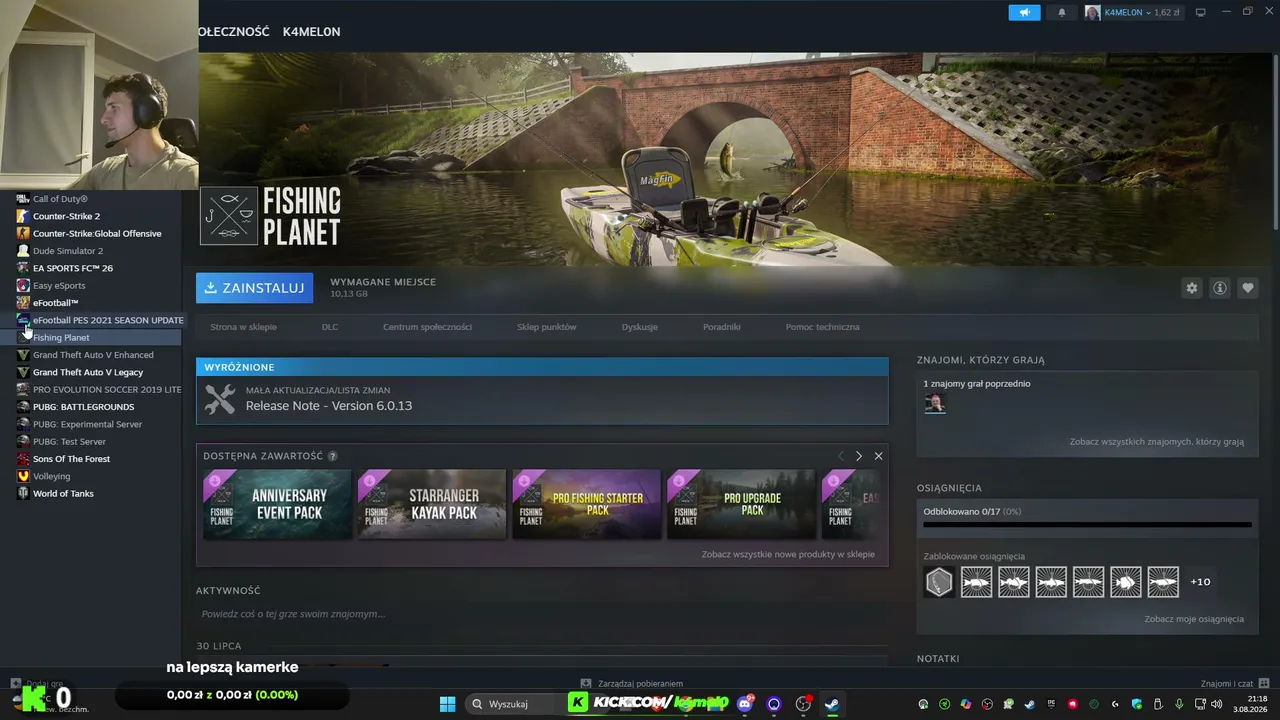Open help for Dostępna zawartość section

pyautogui.click(x=333, y=456)
